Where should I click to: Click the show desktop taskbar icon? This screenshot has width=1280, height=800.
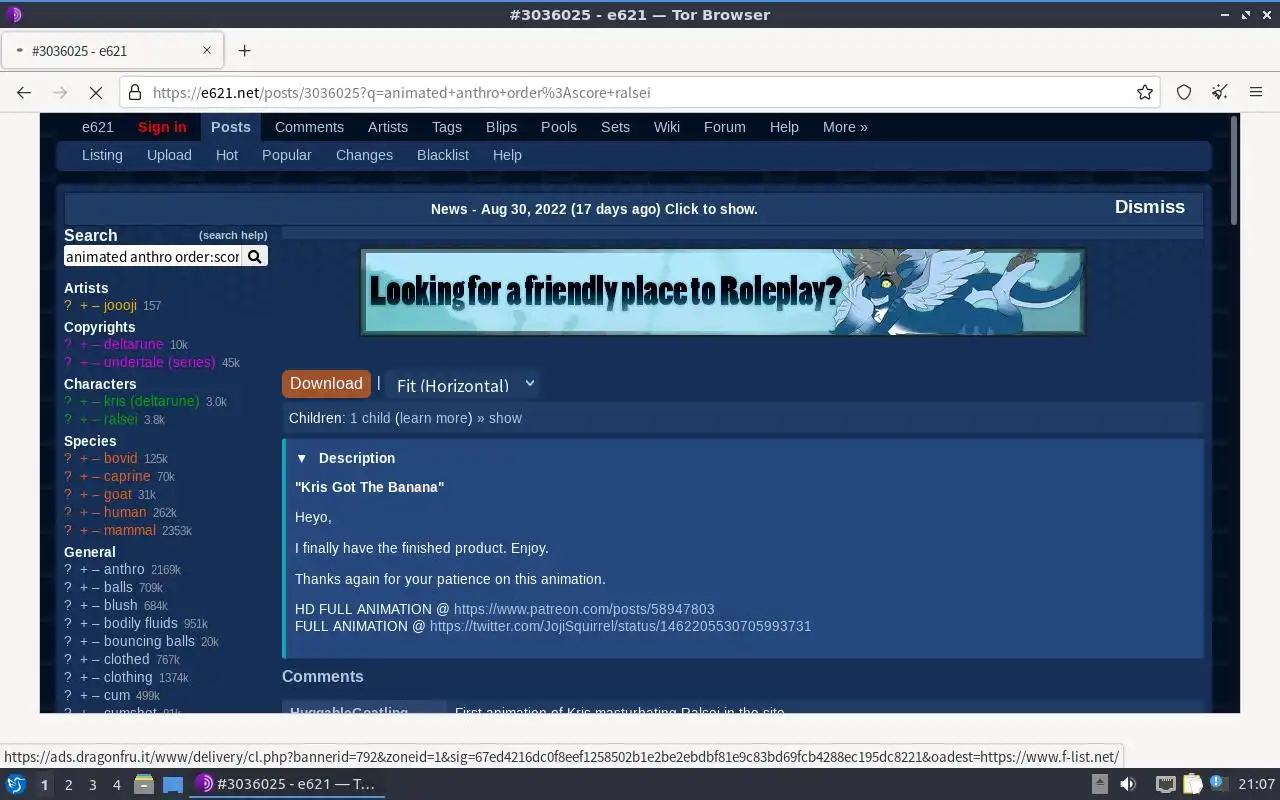tap(173, 784)
